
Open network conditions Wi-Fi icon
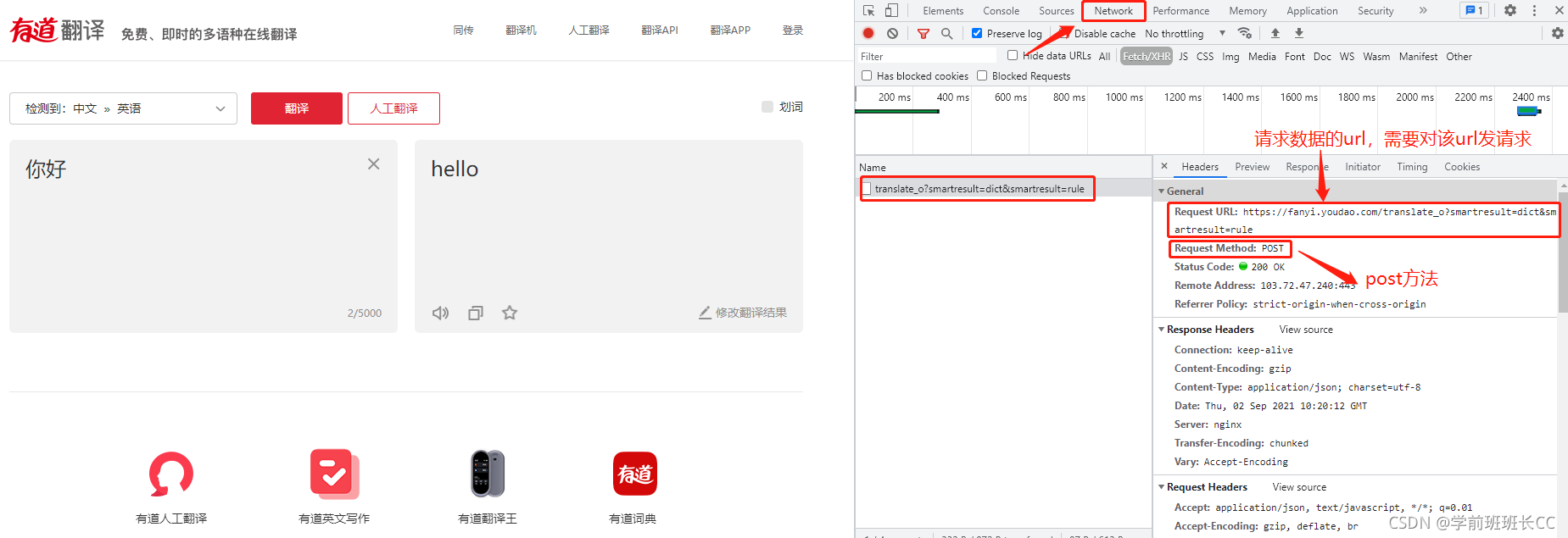[1245, 33]
